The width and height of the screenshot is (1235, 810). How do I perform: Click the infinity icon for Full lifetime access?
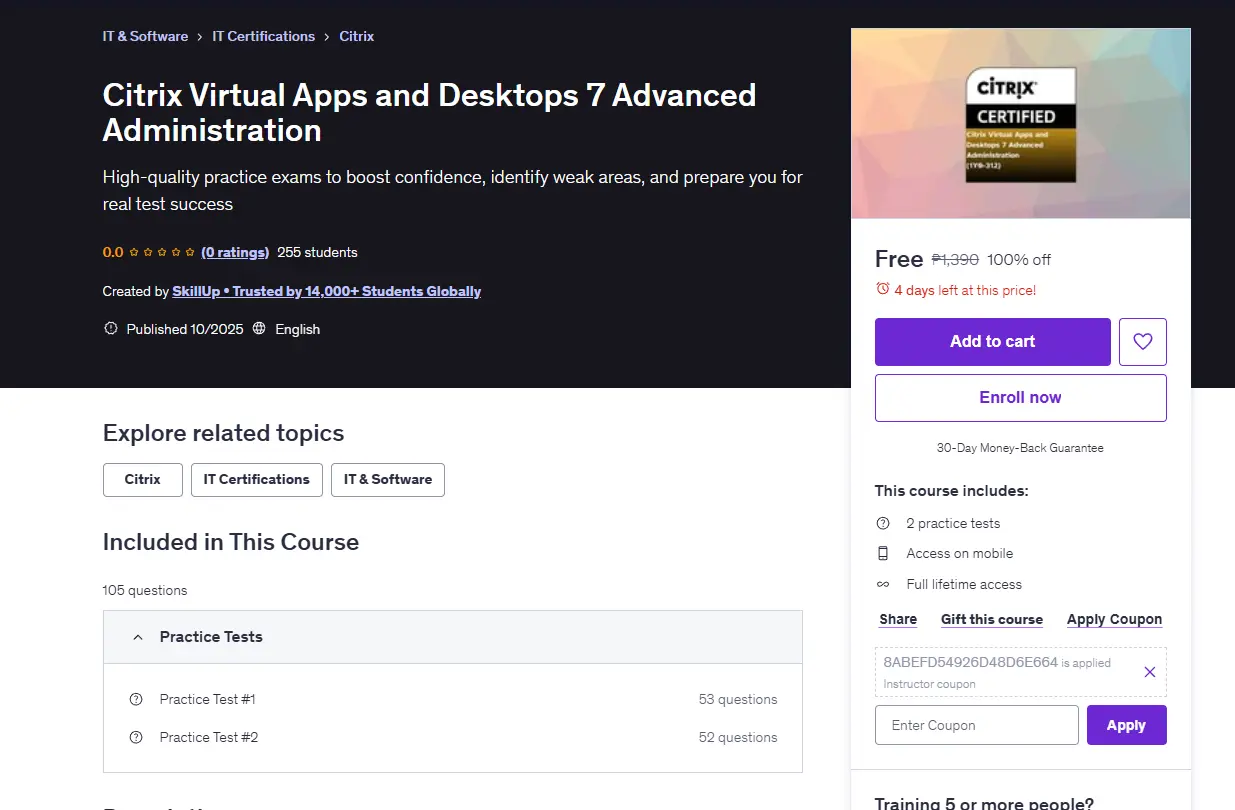pos(882,584)
